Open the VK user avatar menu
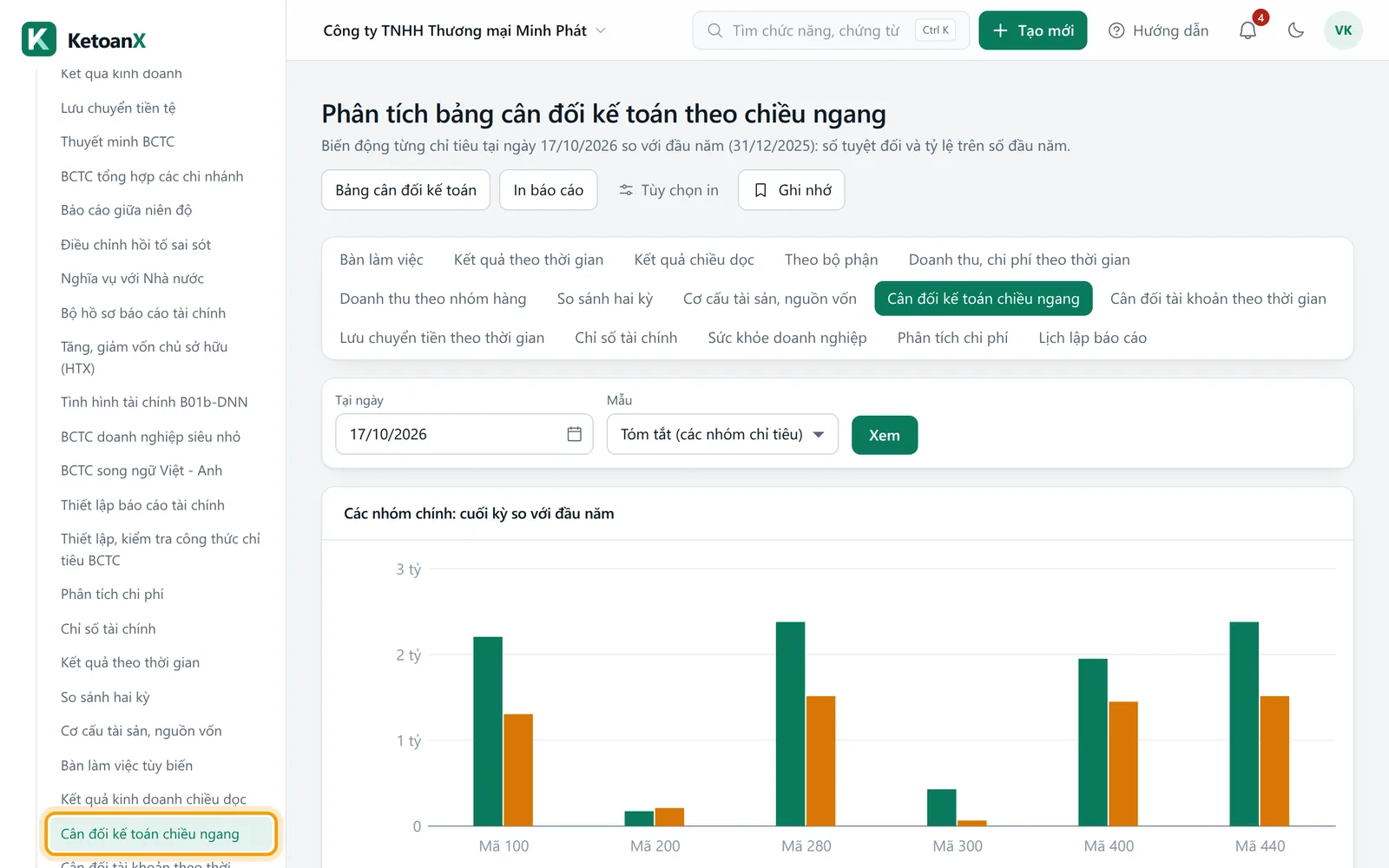This screenshot has height=868, width=1389. point(1343,30)
